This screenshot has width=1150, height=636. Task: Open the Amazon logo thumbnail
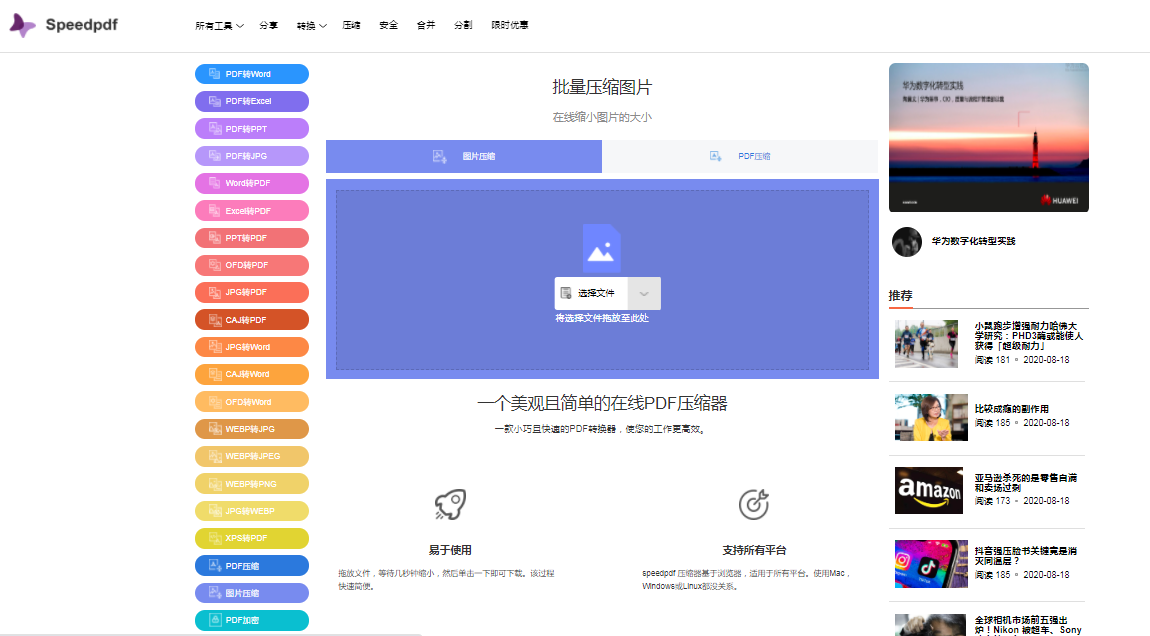click(929, 490)
